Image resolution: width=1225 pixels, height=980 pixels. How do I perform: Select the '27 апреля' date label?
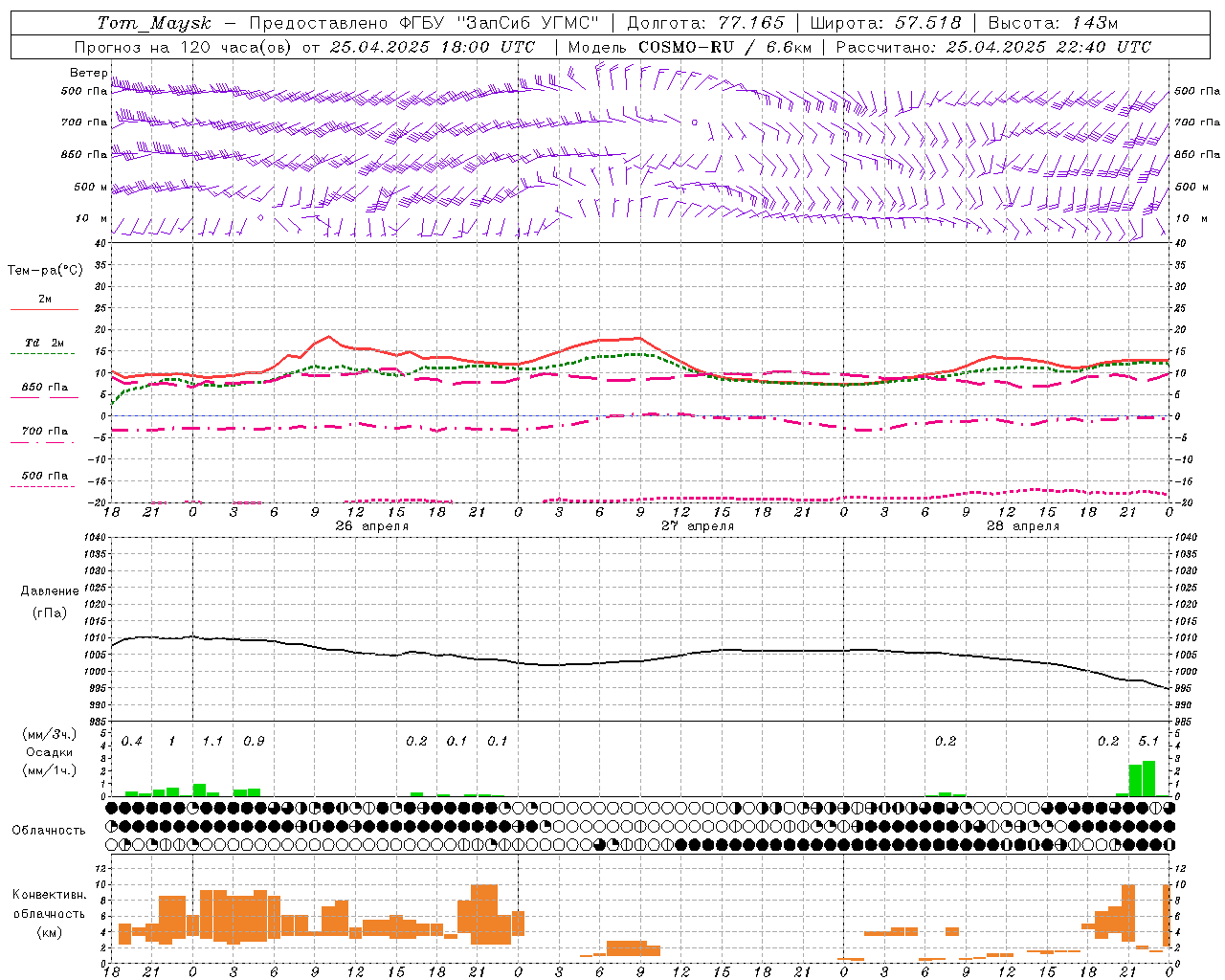[698, 526]
